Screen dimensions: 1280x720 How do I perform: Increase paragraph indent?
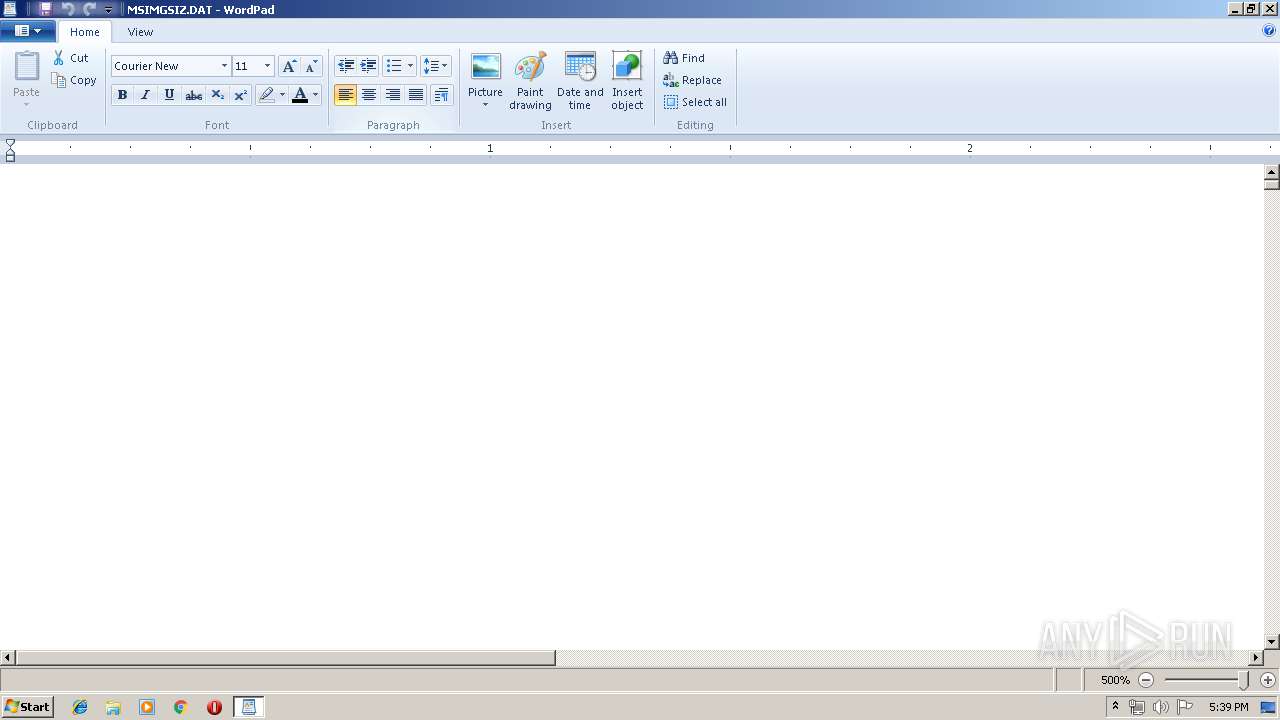(x=369, y=66)
